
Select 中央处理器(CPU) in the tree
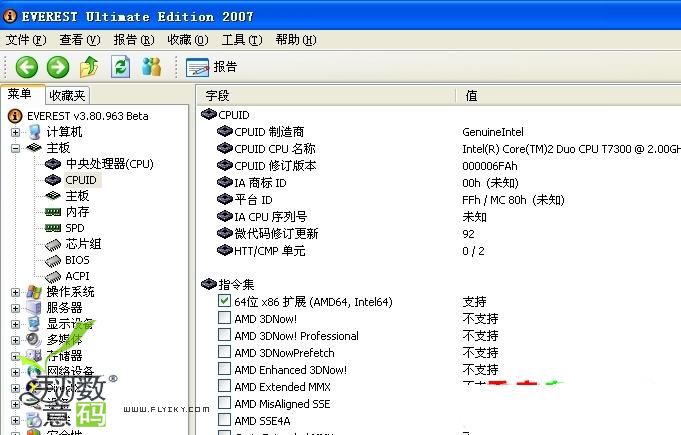point(110,164)
